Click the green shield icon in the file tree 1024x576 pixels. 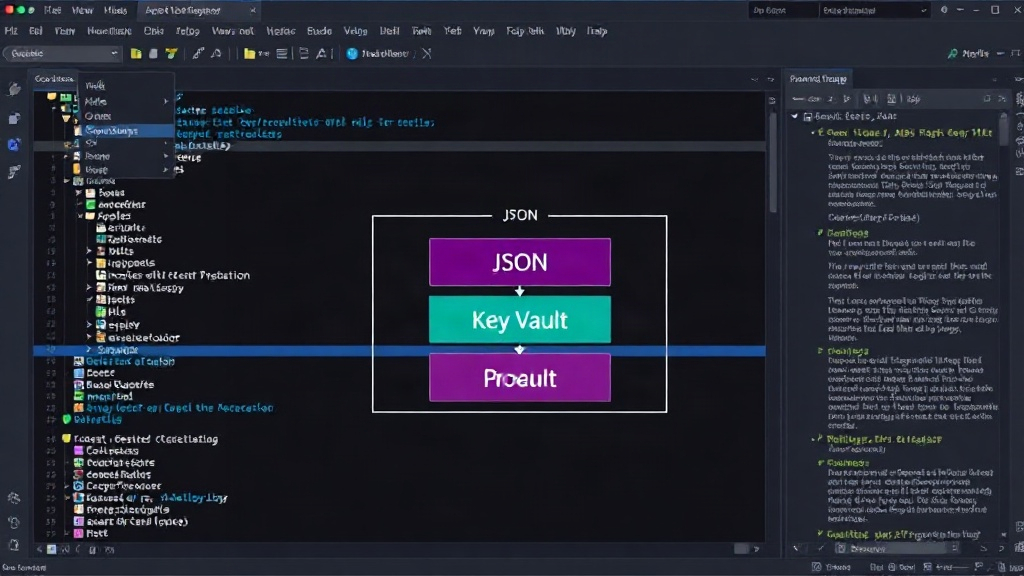click(66, 419)
